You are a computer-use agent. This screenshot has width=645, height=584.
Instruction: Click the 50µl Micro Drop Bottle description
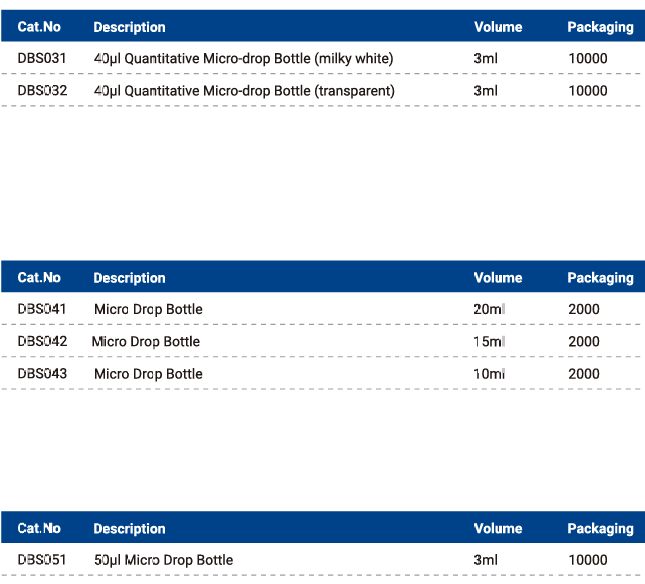click(163, 560)
